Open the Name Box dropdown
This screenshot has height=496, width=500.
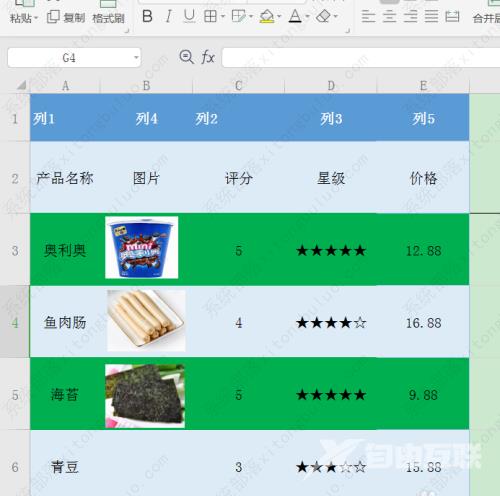pyautogui.click(x=136, y=58)
